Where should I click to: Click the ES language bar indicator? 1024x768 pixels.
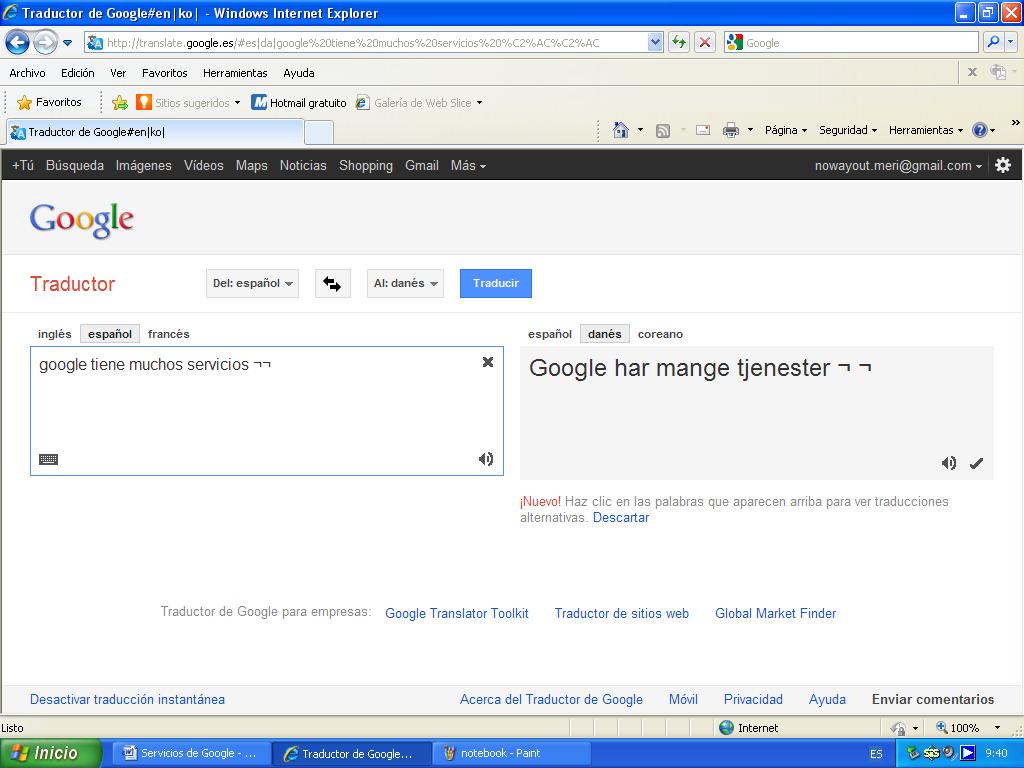[876, 754]
